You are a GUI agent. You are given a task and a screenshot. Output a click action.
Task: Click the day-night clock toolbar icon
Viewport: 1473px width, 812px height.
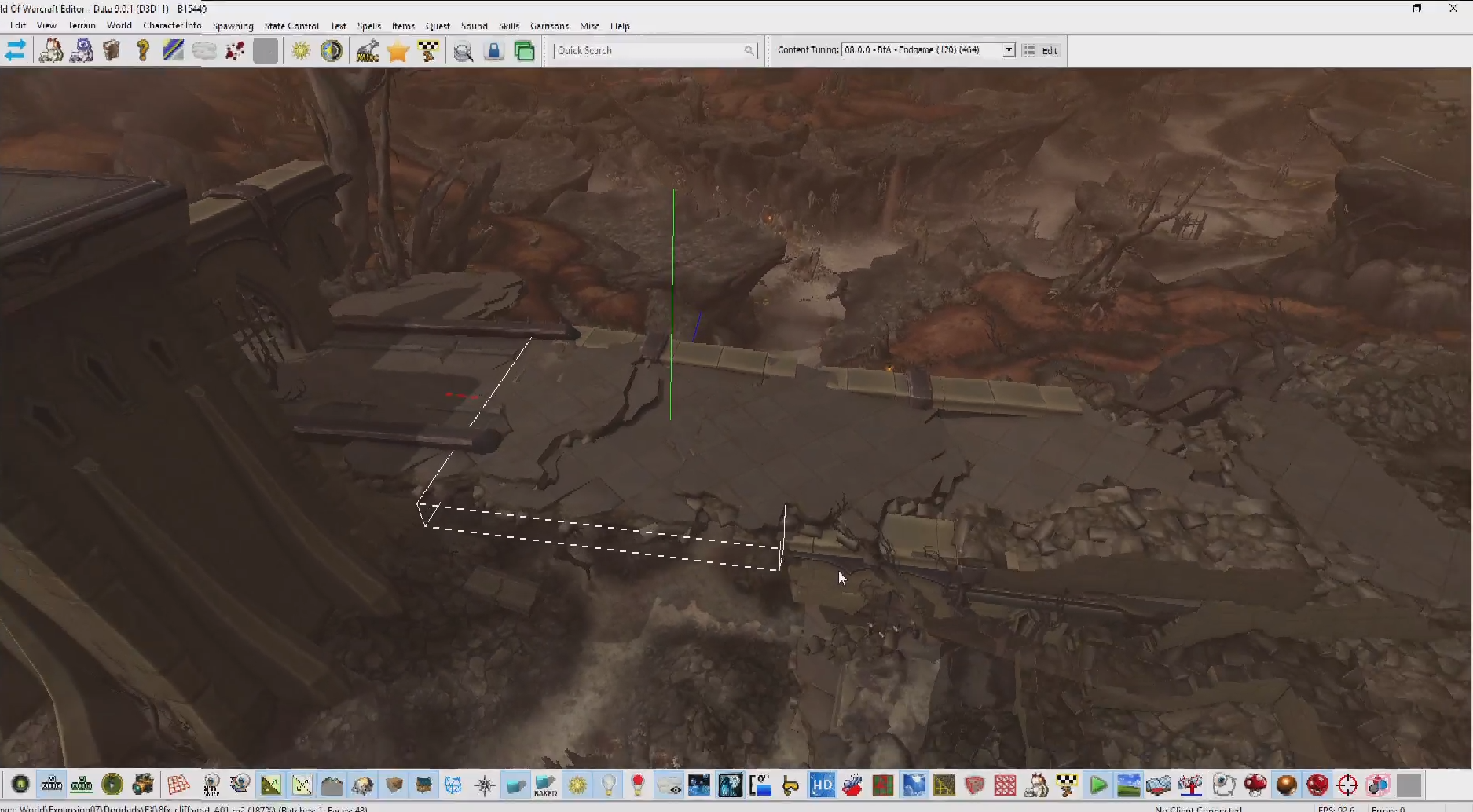point(332,51)
